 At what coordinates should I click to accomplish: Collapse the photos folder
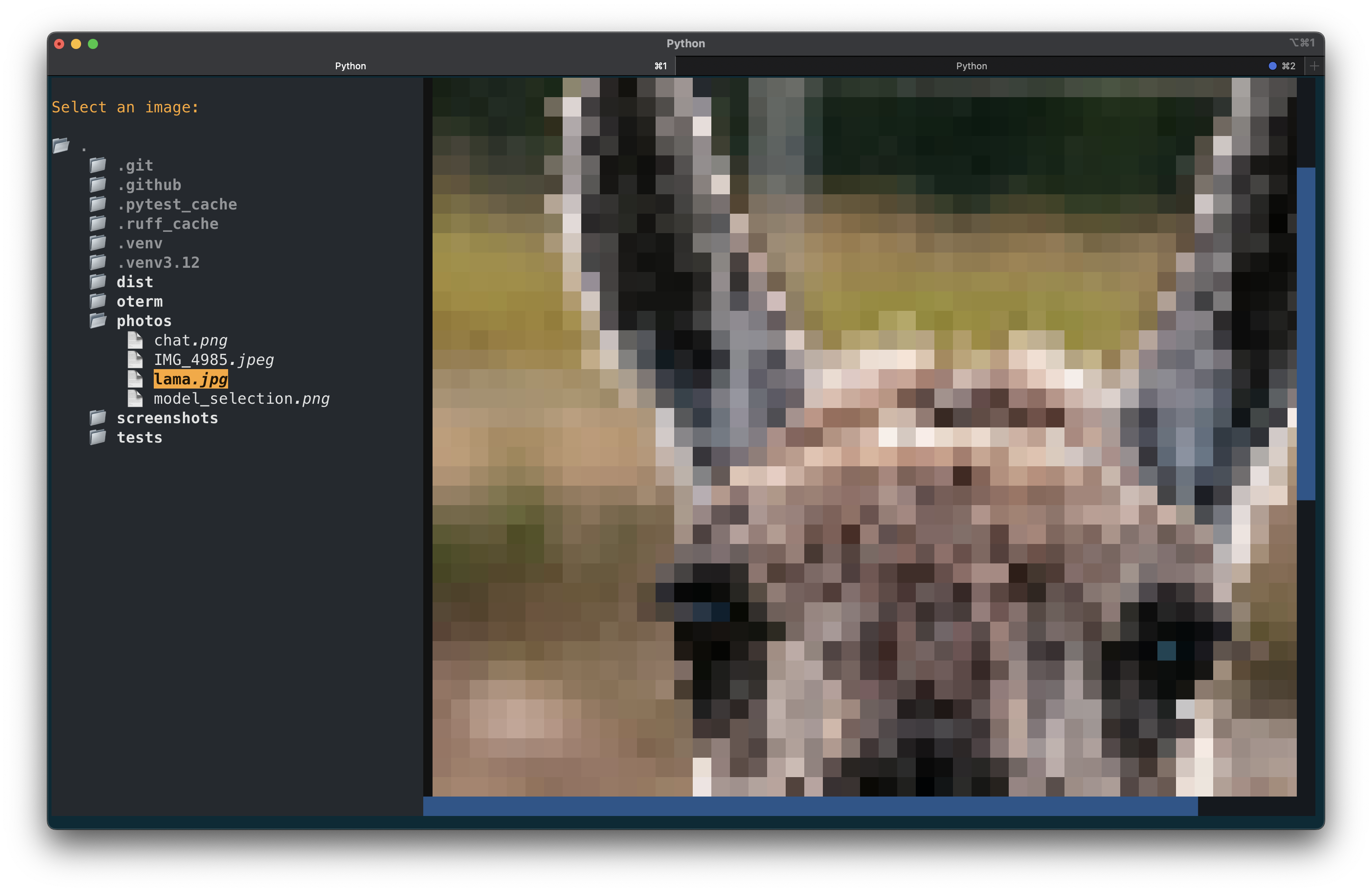(144, 321)
